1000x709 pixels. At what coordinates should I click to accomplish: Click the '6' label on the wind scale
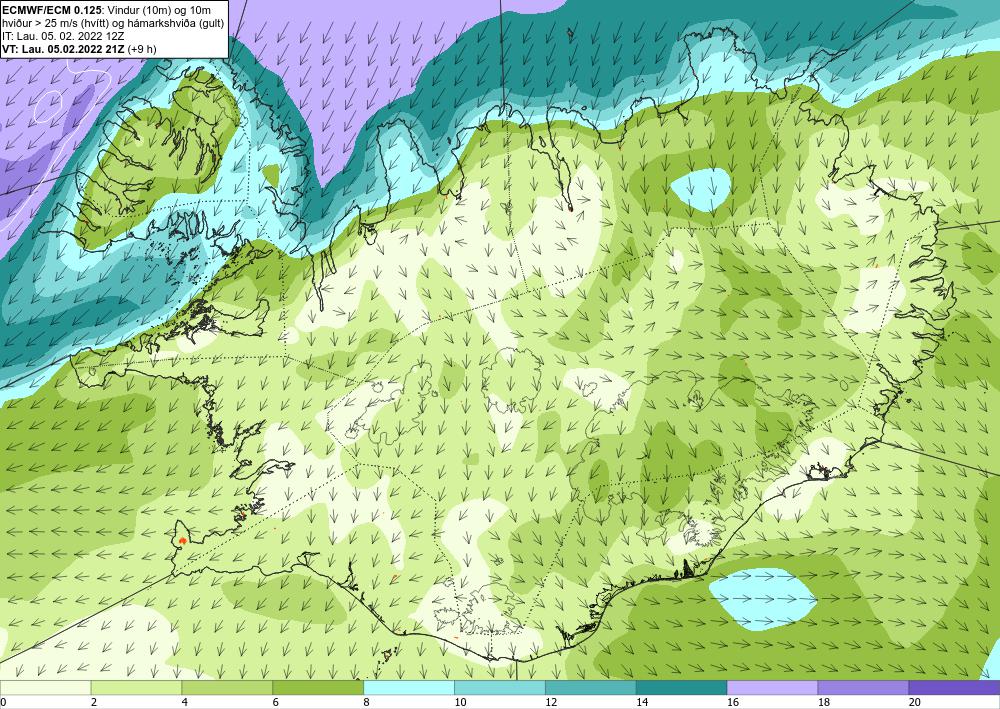276,703
